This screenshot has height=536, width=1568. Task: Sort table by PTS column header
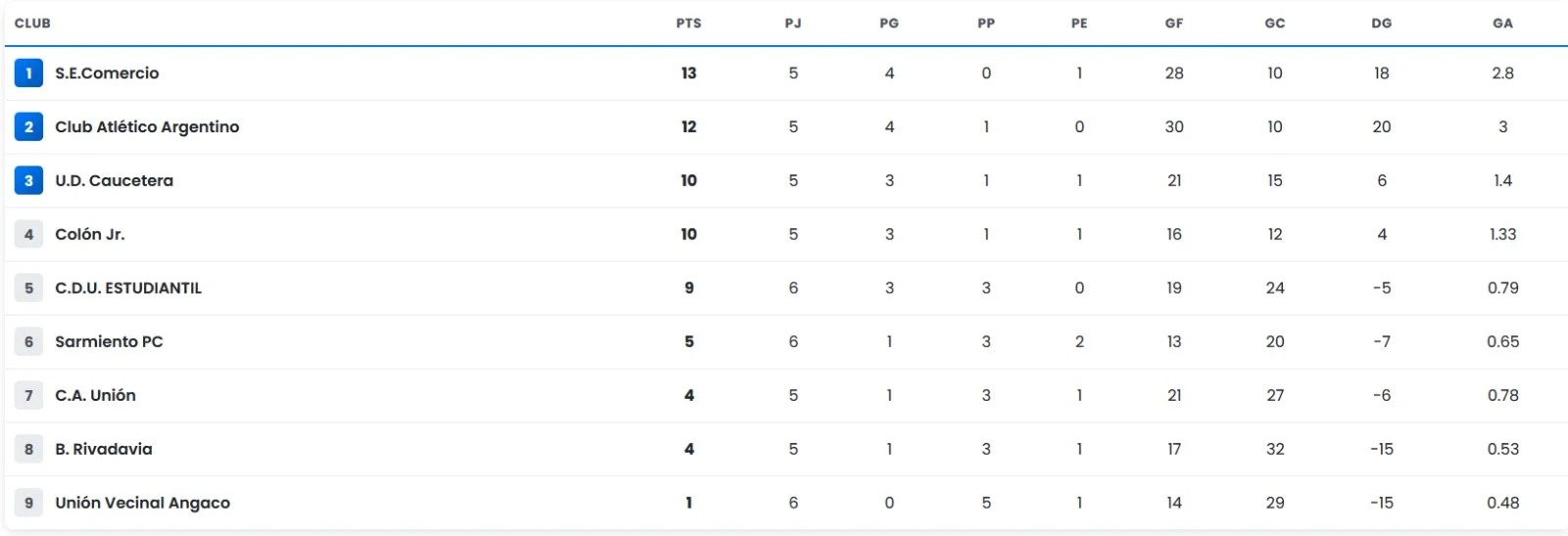689,24
